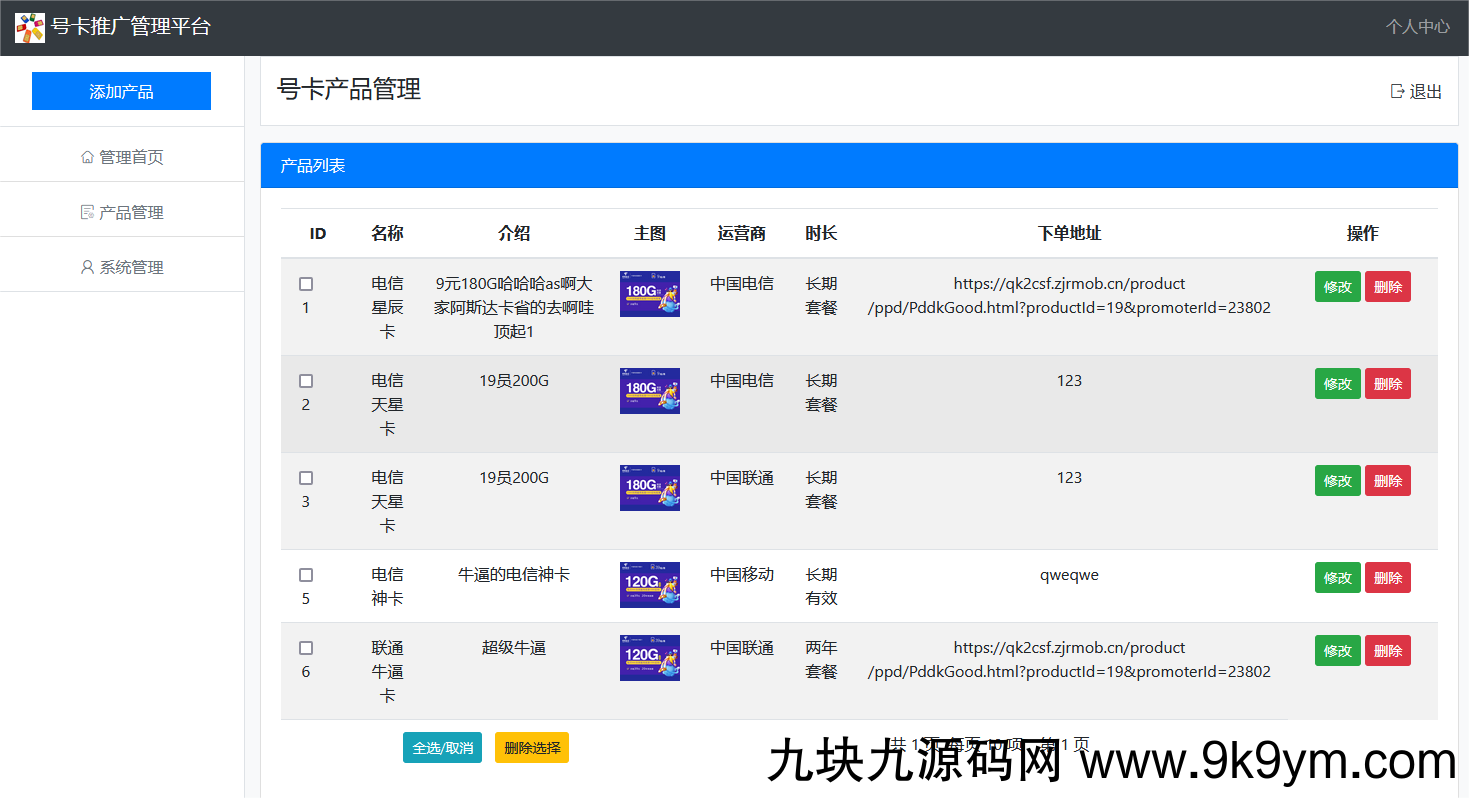Click the home icon beside 管理首页

point(87,157)
